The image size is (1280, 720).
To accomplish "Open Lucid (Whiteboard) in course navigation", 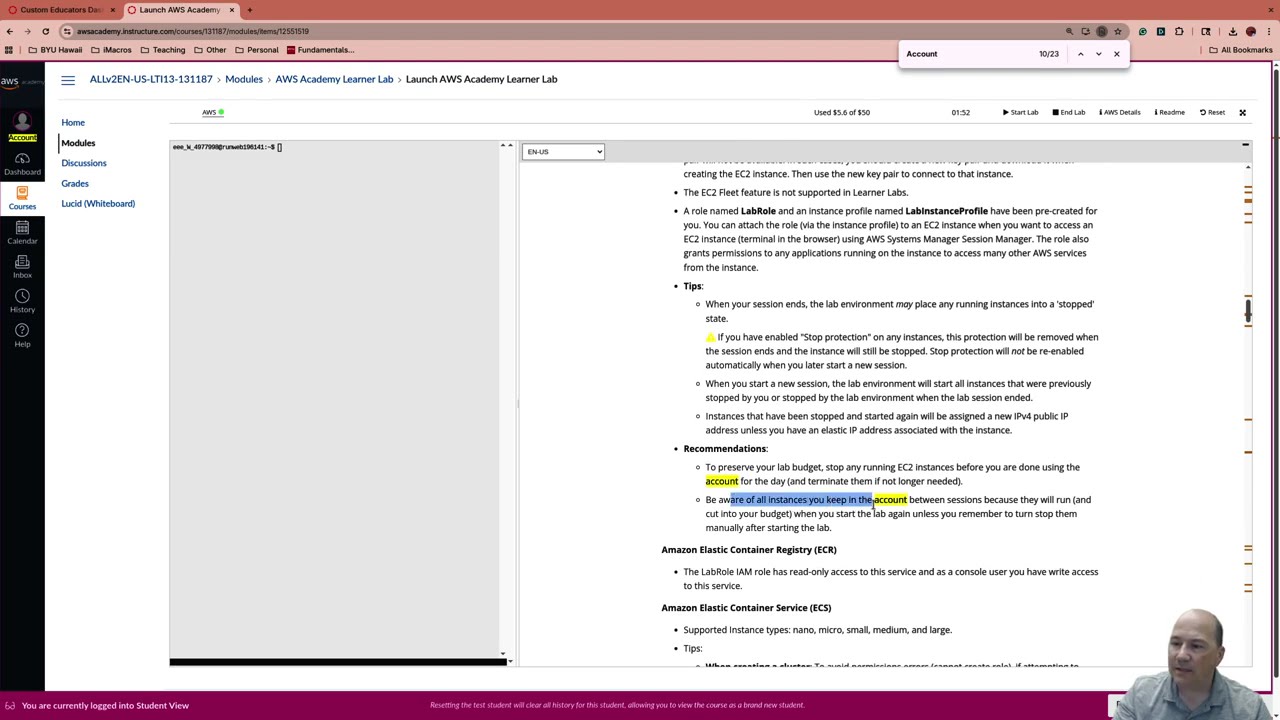I will pyautogui.click(x=98, y=204).
